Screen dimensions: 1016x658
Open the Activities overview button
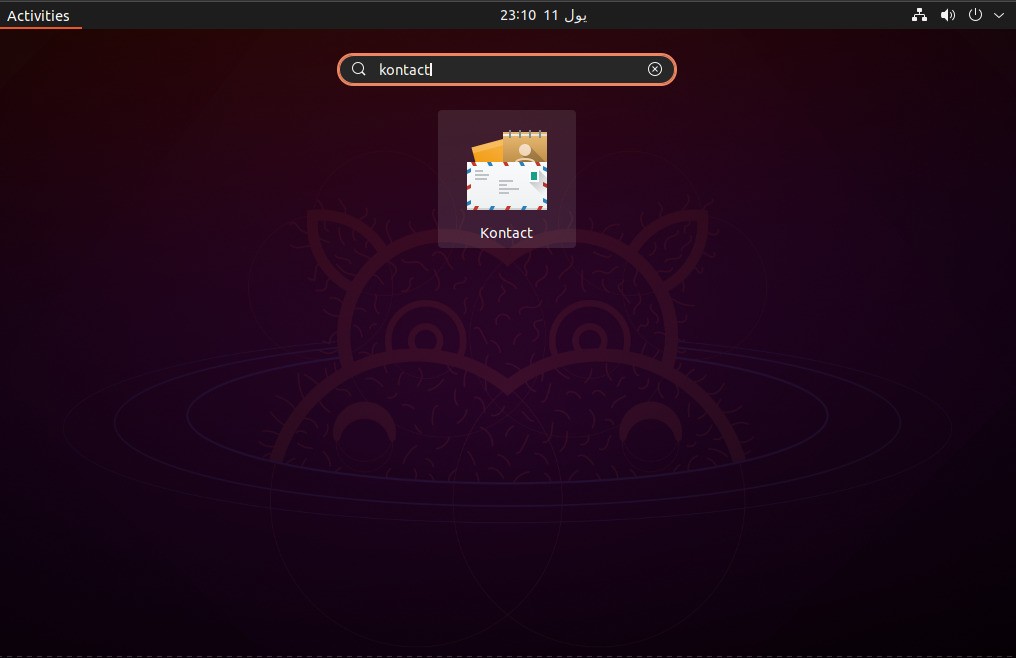[38, 16]
